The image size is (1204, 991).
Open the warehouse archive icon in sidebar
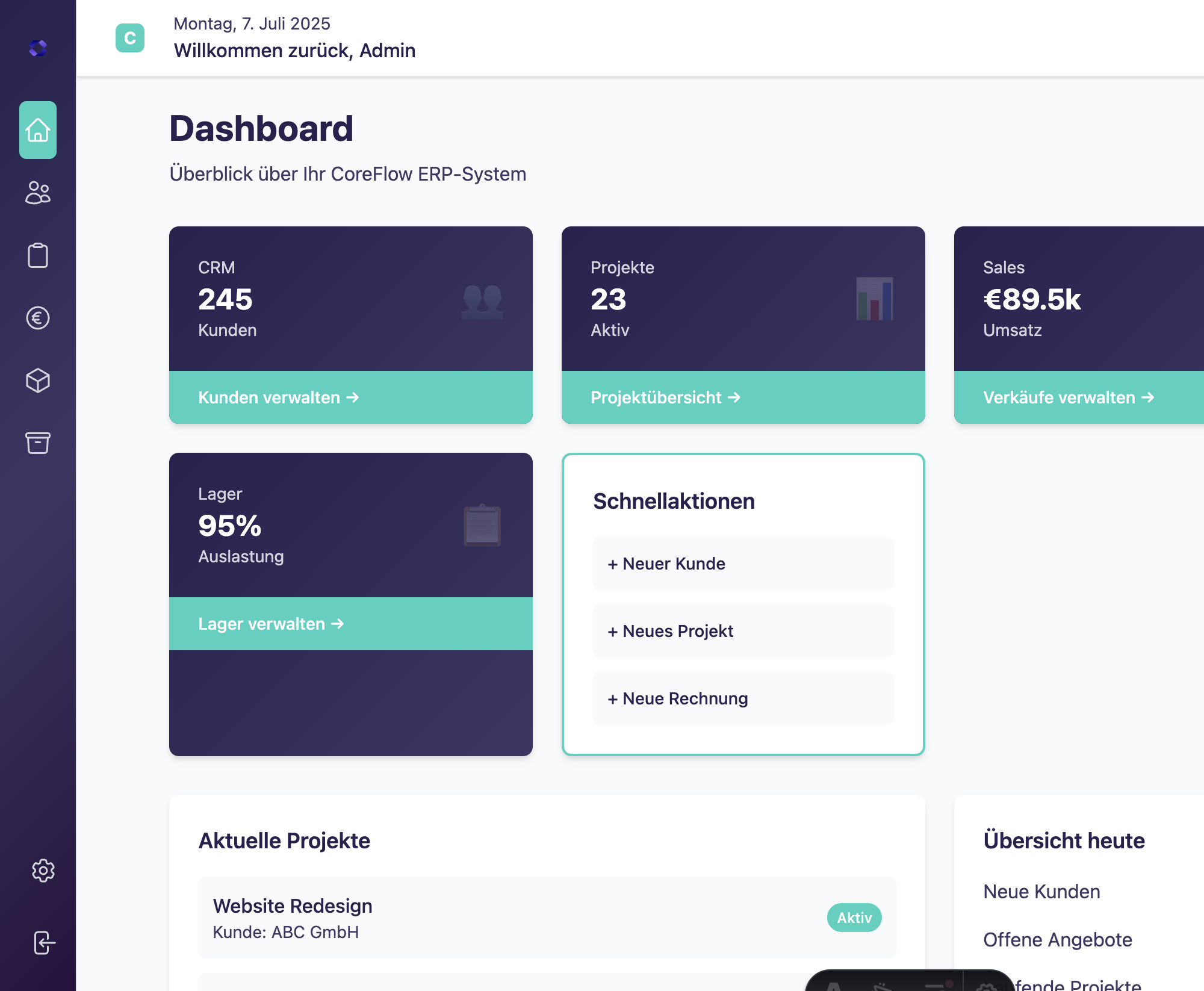(37, 443)
